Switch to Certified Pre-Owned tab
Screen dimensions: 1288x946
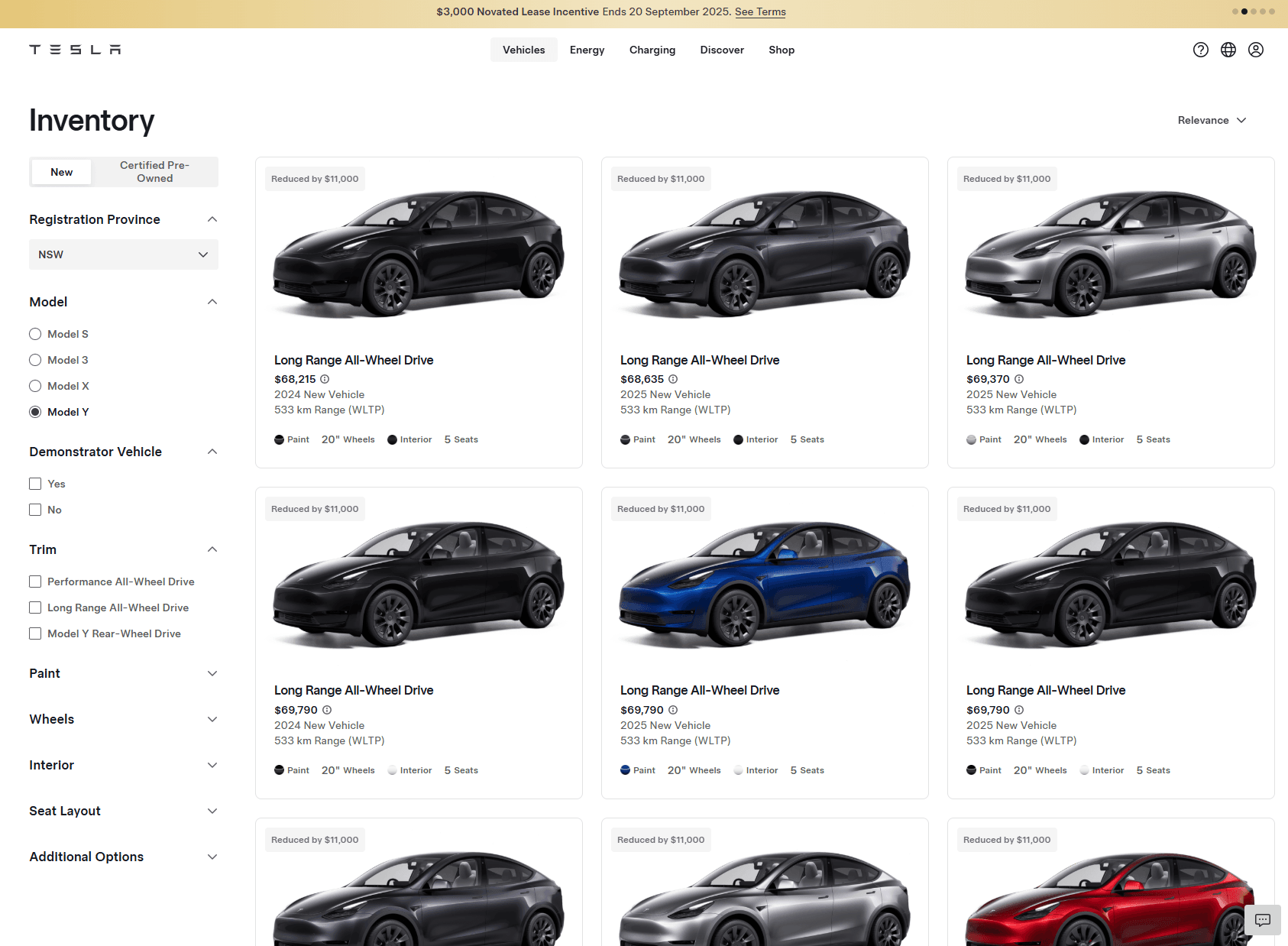[155, 172]
